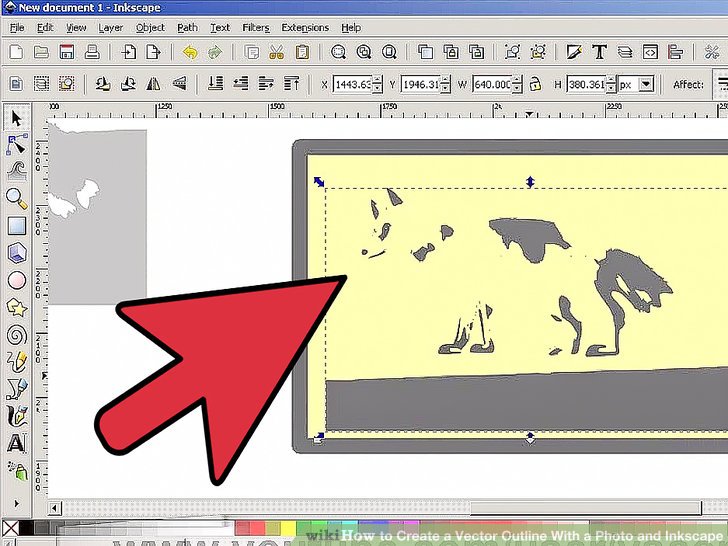This screenshot has width=728, height=546.
Task: Open Align and Distribute icon
Action: [676, 52]
